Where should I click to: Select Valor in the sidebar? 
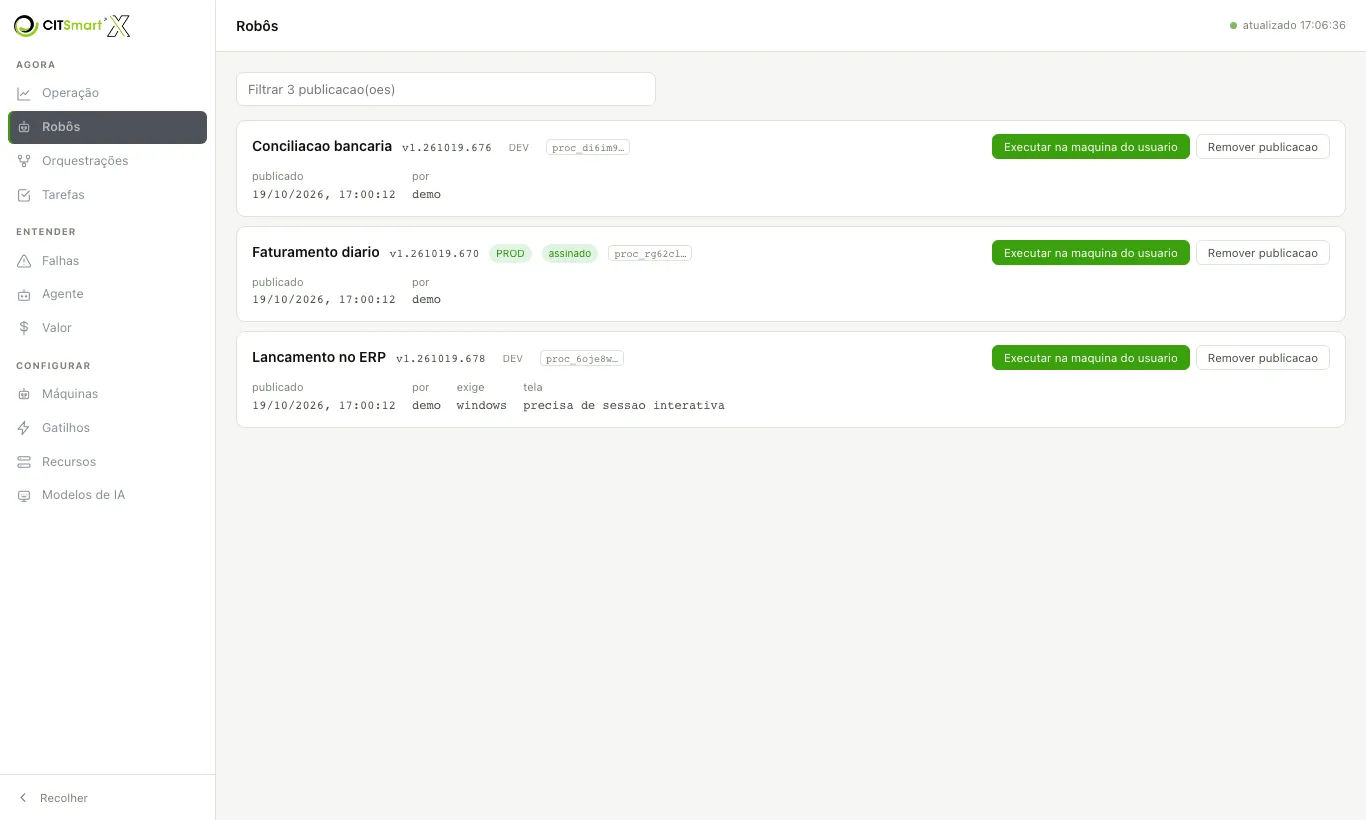[x=107, y=328]
